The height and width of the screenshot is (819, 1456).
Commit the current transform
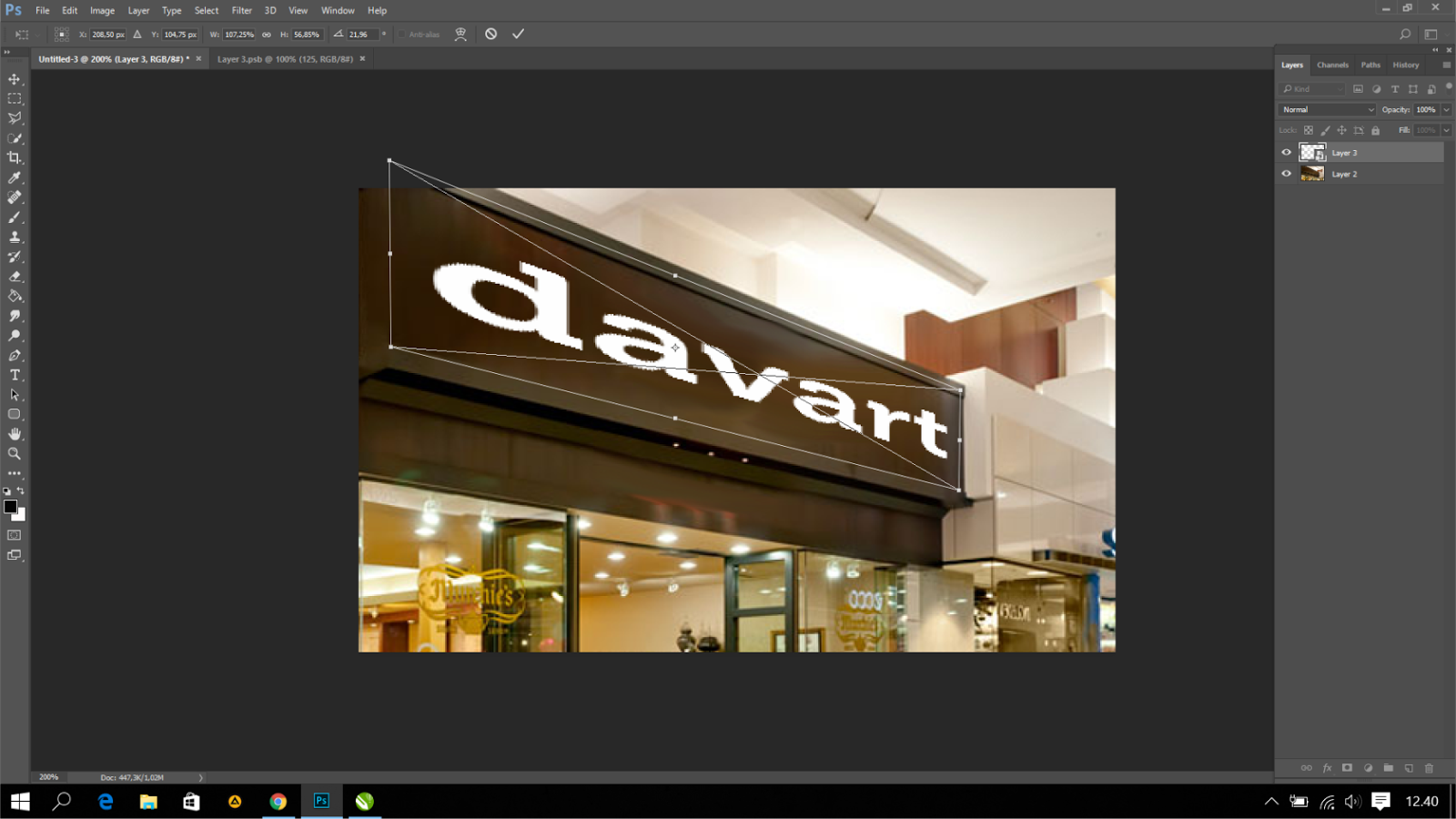point(518,34)
